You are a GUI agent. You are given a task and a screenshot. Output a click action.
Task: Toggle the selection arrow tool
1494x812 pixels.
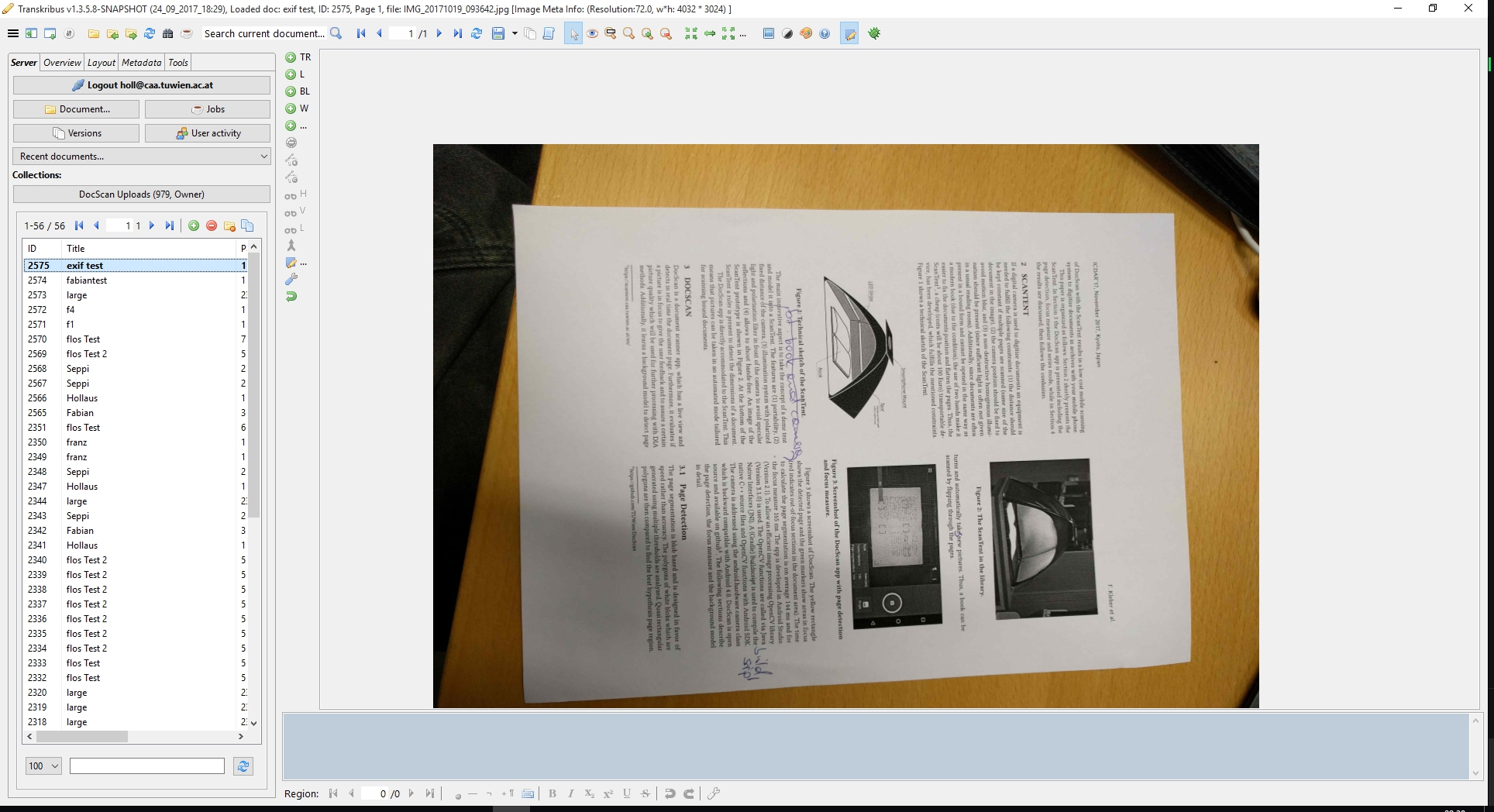tap(574, 33)
